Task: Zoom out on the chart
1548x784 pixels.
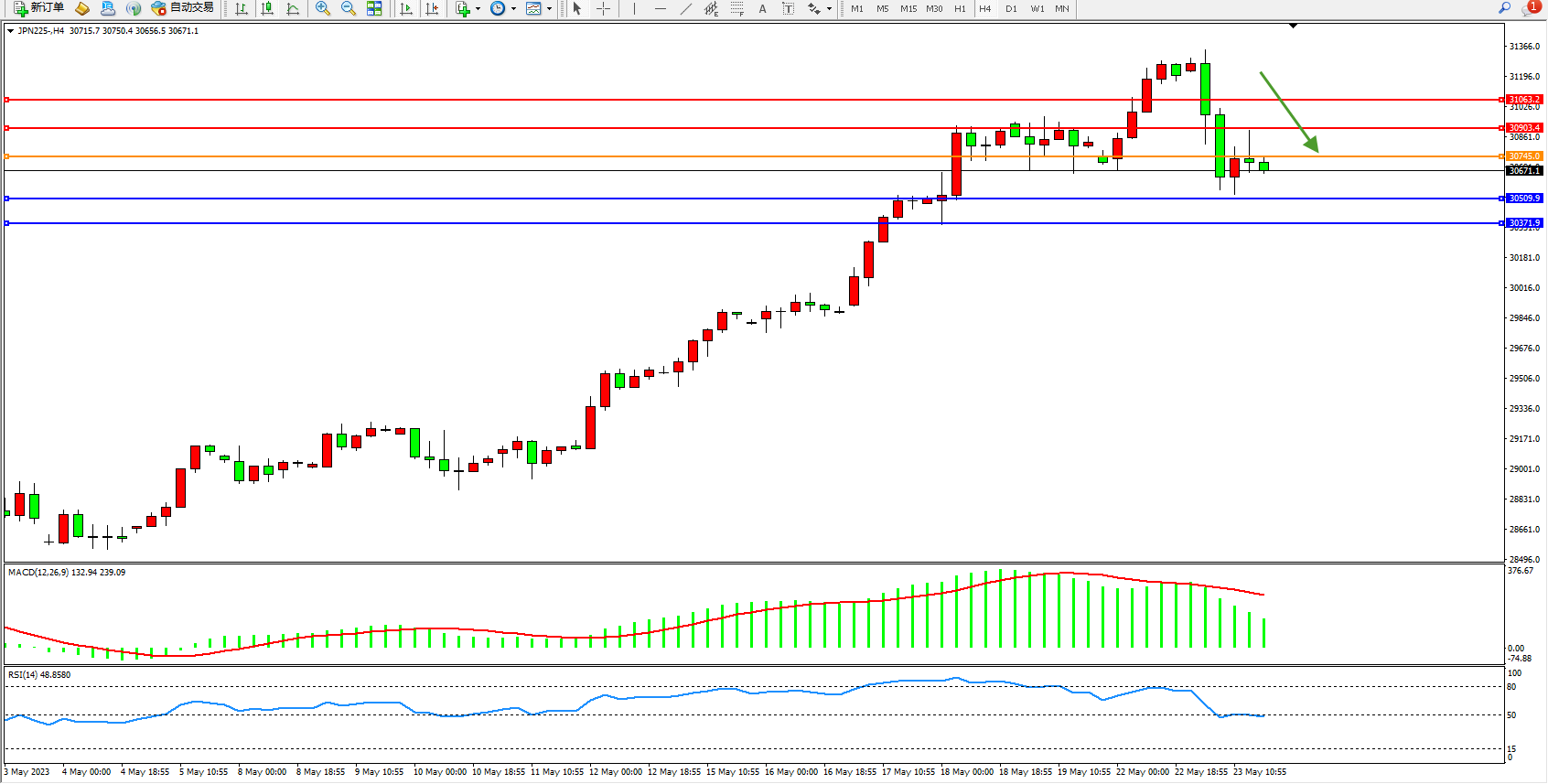Action: [349, 8]
